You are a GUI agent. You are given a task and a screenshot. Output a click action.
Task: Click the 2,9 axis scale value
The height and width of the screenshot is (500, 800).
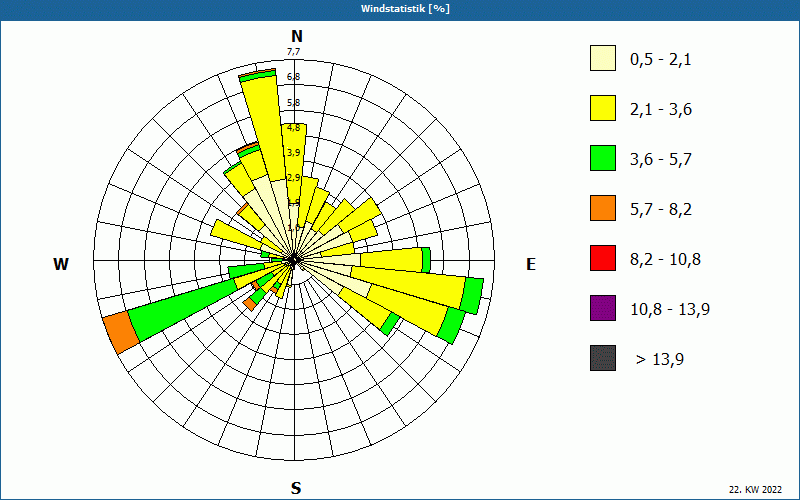[293, 178]
